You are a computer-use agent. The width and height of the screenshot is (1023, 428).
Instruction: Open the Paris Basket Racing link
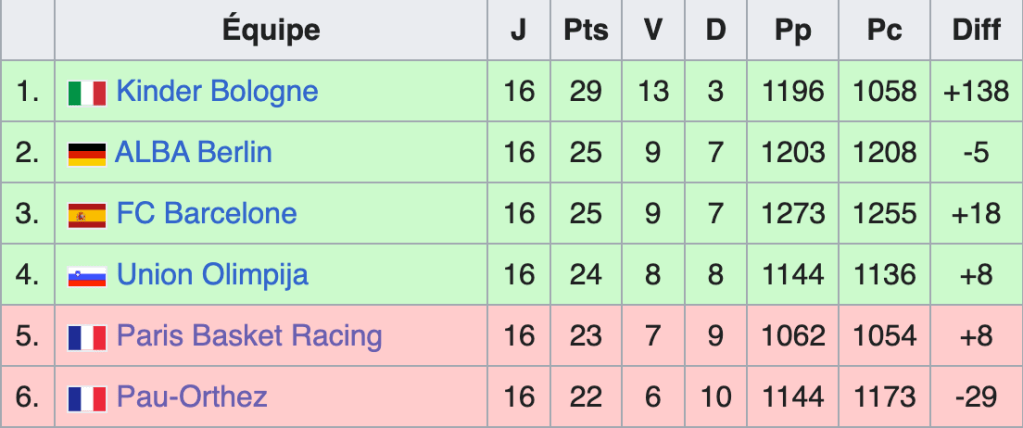pos(249,336)
